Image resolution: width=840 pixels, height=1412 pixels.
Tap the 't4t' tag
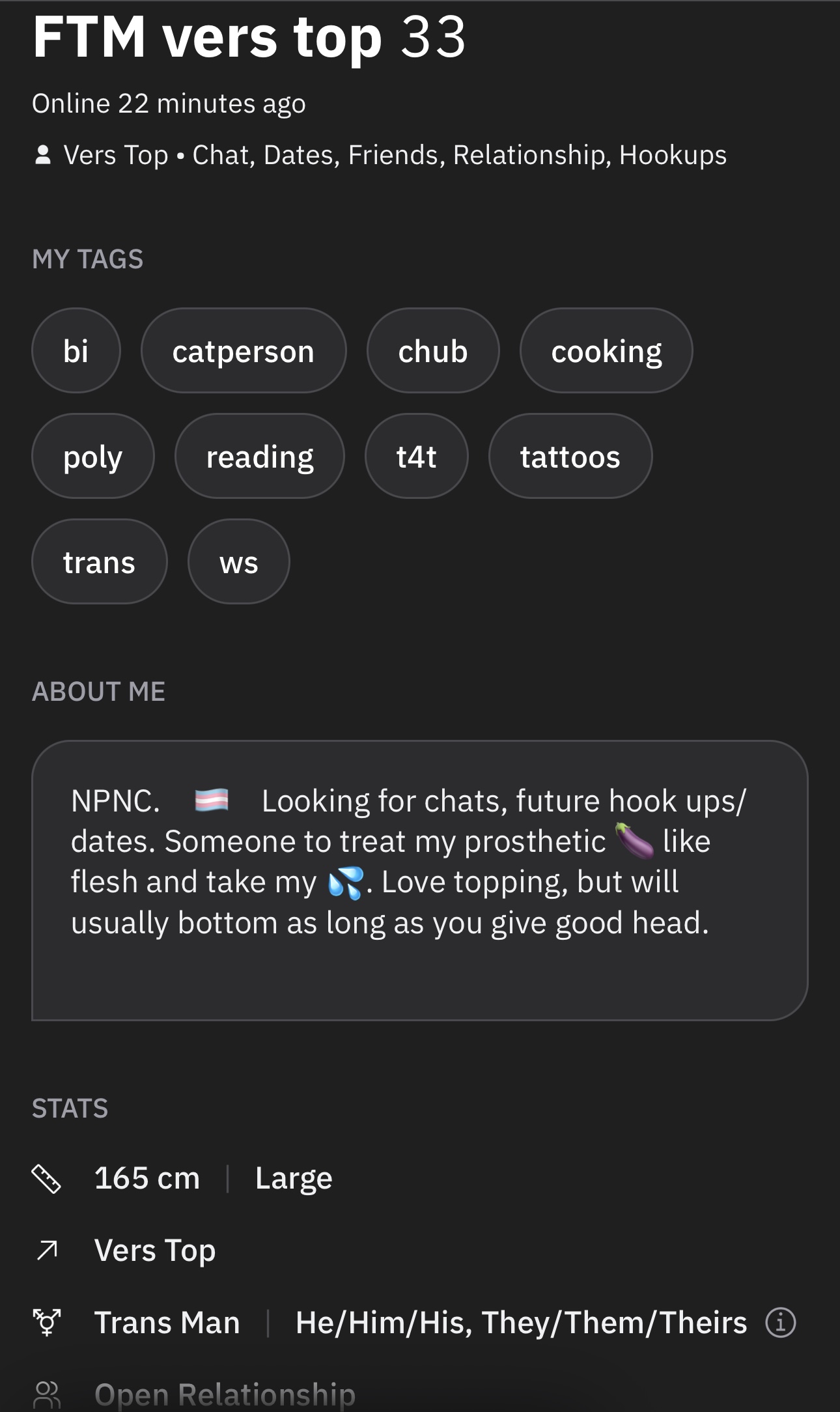(x=417, y=456)
